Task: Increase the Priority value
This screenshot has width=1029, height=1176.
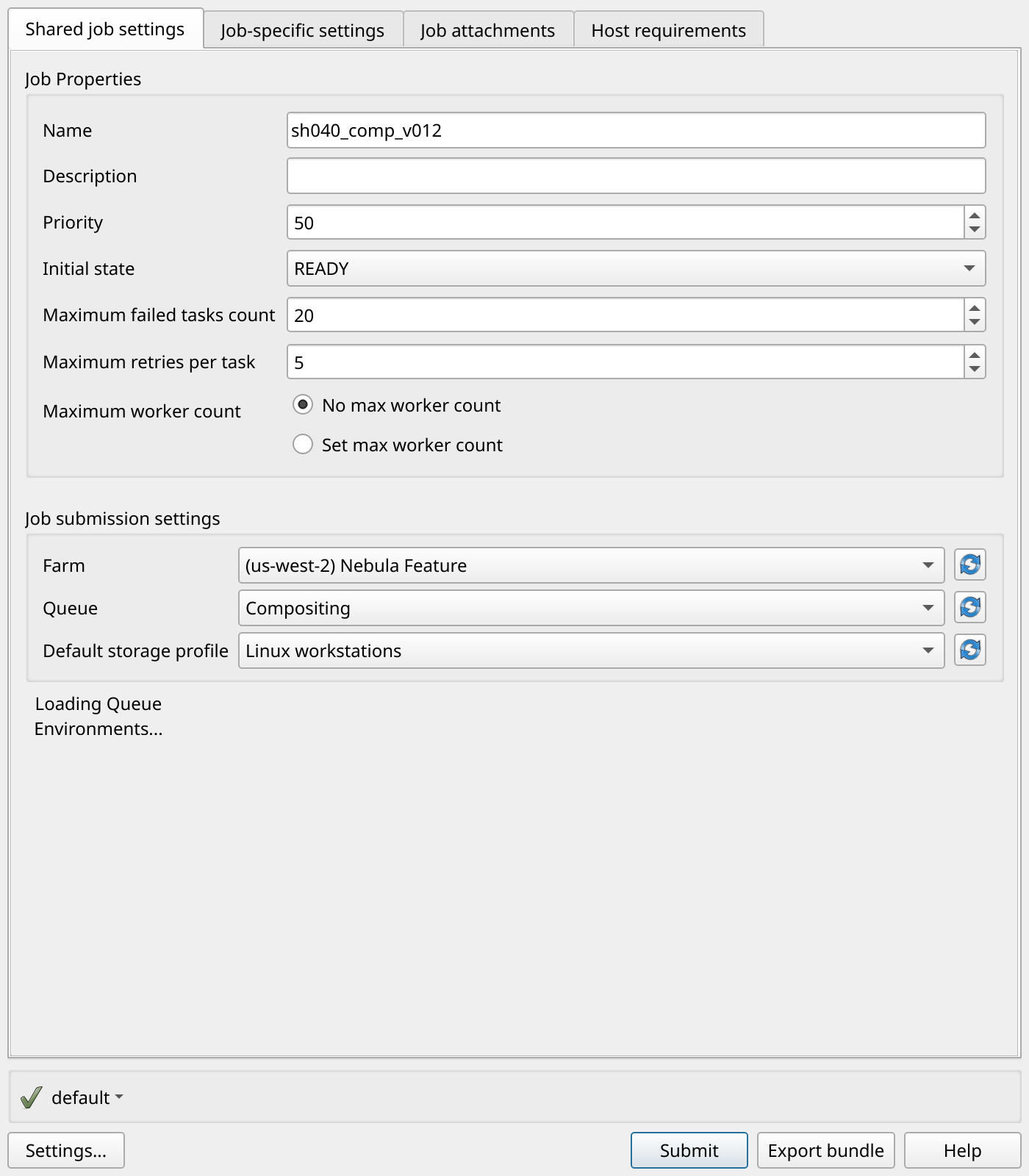Action: pyautogui.click(x=975, y=215)
